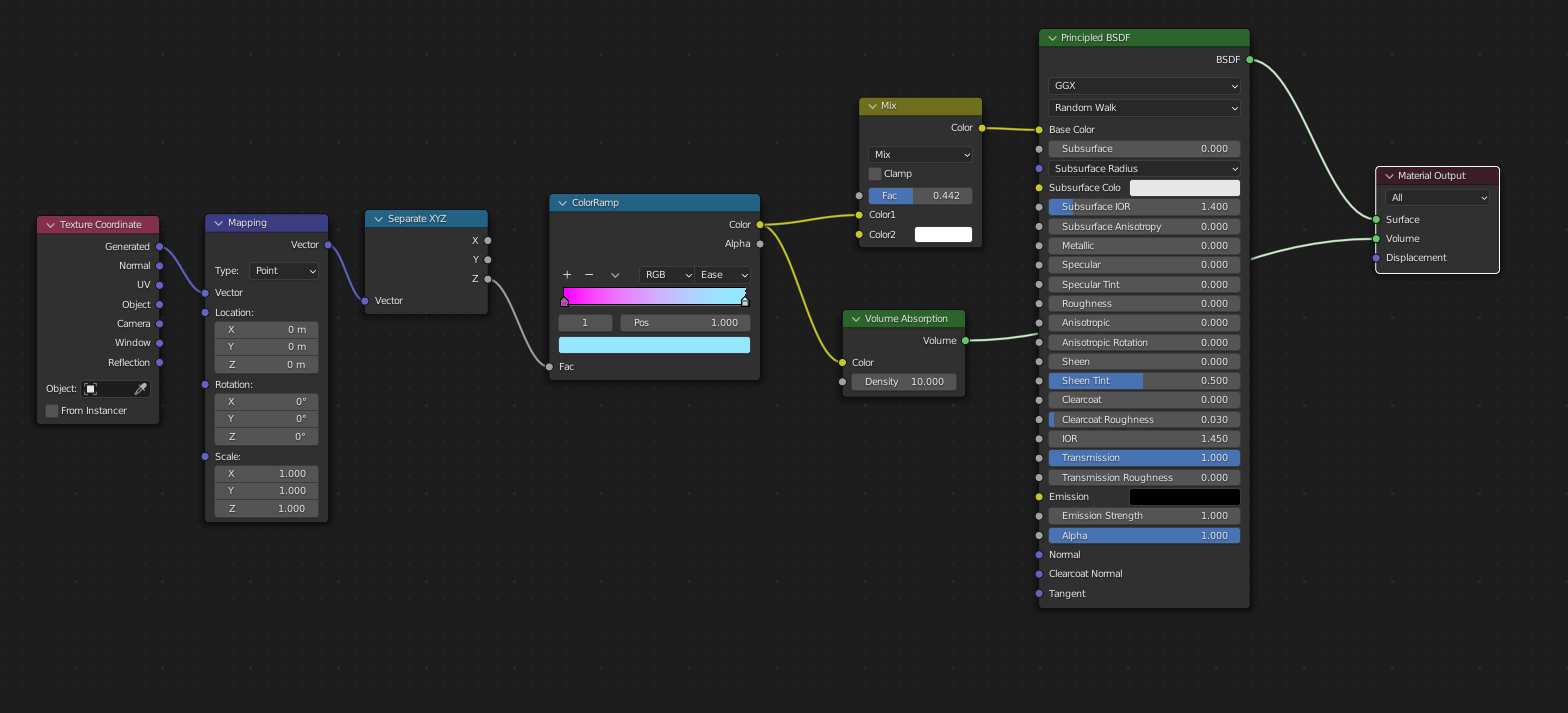Click the object icon in the Object field

coord(91,389)
